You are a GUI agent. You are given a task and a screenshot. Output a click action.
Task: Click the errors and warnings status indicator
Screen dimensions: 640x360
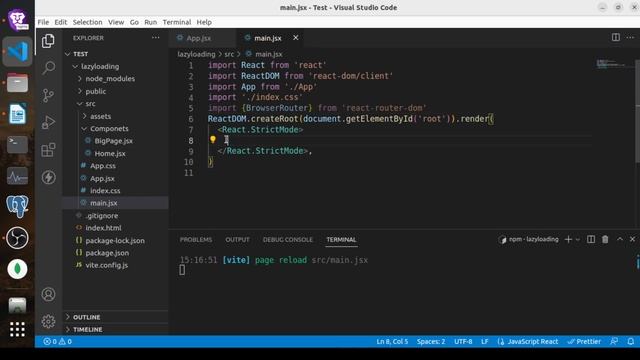pos(58,342)
